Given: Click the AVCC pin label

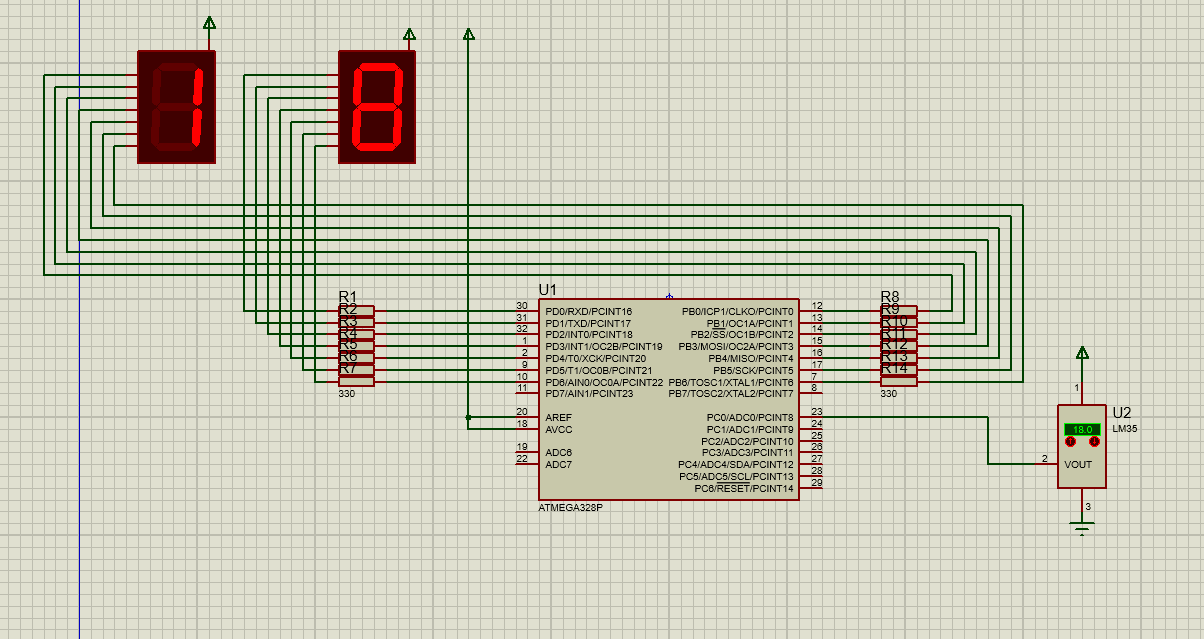Looking at the screenshot, I should point(559,429).
